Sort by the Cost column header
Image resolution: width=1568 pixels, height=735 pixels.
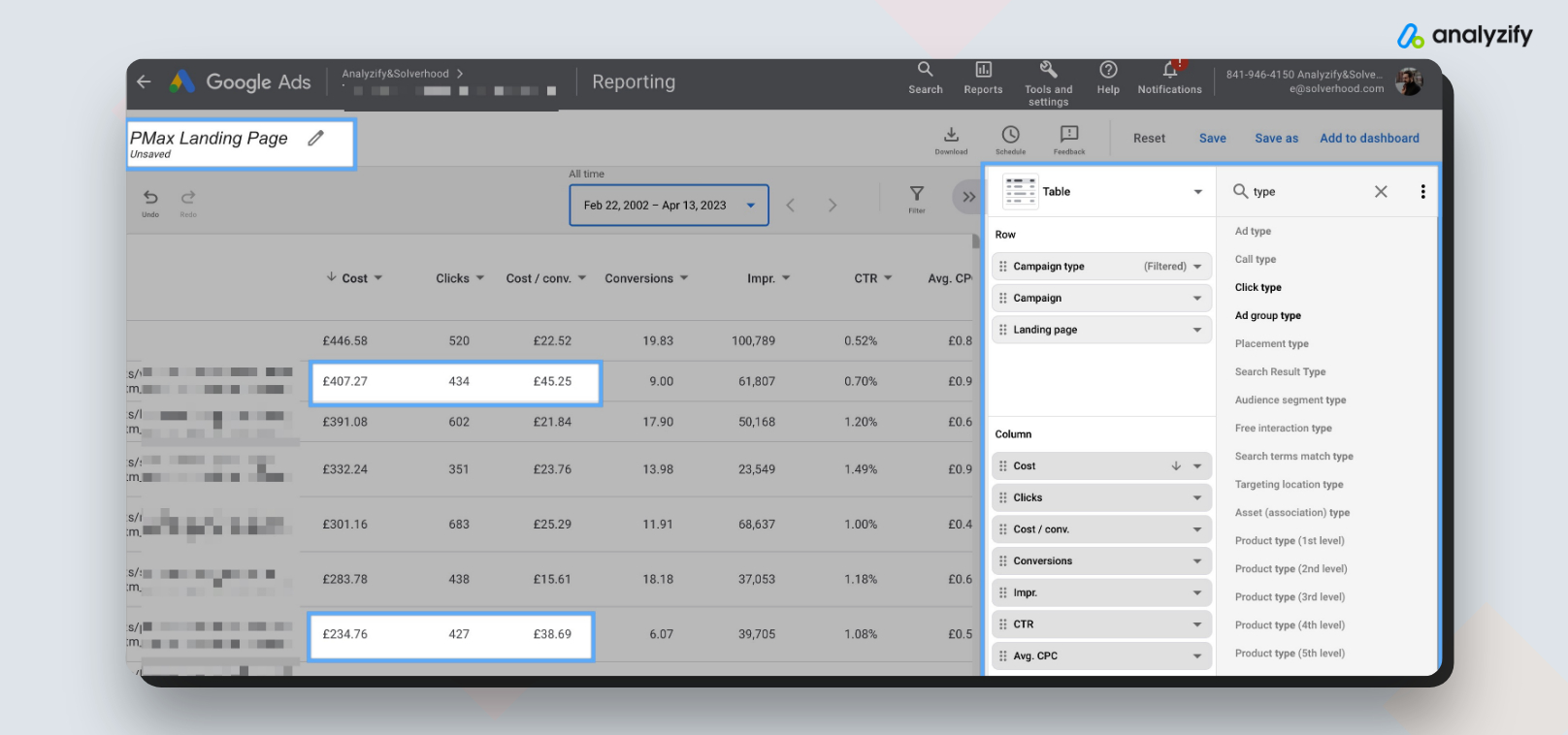click(354, 278)
